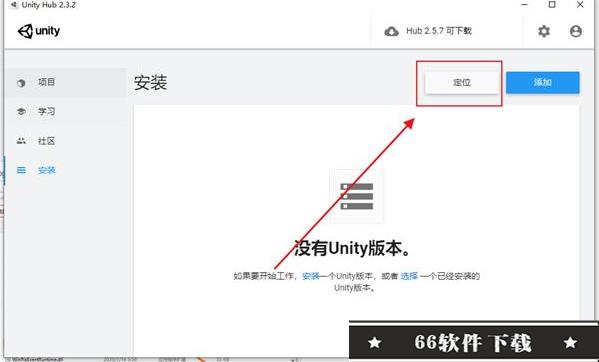
Task: Click the 没有Unity版本 heading
Action: (x=353, y=249)
